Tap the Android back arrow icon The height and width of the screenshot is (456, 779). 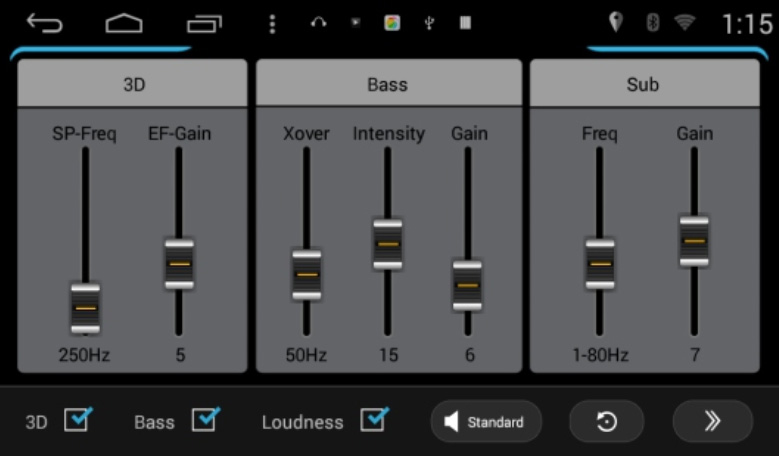pyautogui.click(x=44, y=23)
